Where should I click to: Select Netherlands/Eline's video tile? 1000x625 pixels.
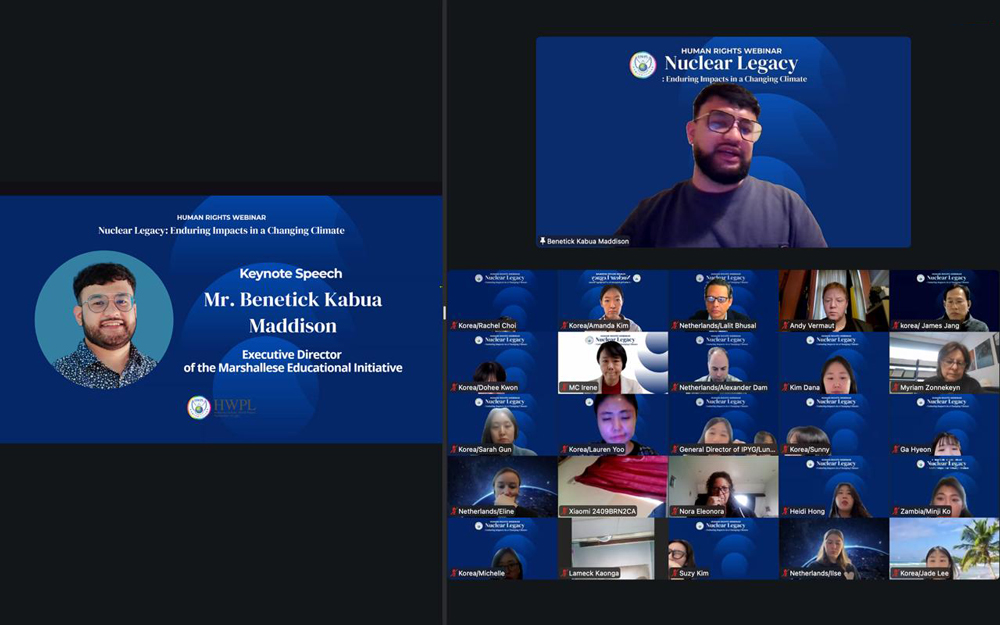tap(502, 485)
